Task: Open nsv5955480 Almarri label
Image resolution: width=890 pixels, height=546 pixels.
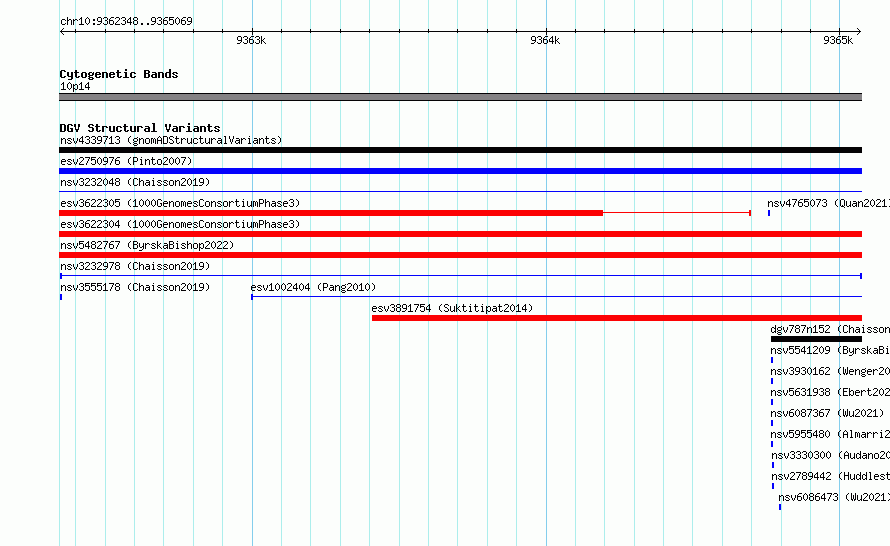Action: click(830, 434)
